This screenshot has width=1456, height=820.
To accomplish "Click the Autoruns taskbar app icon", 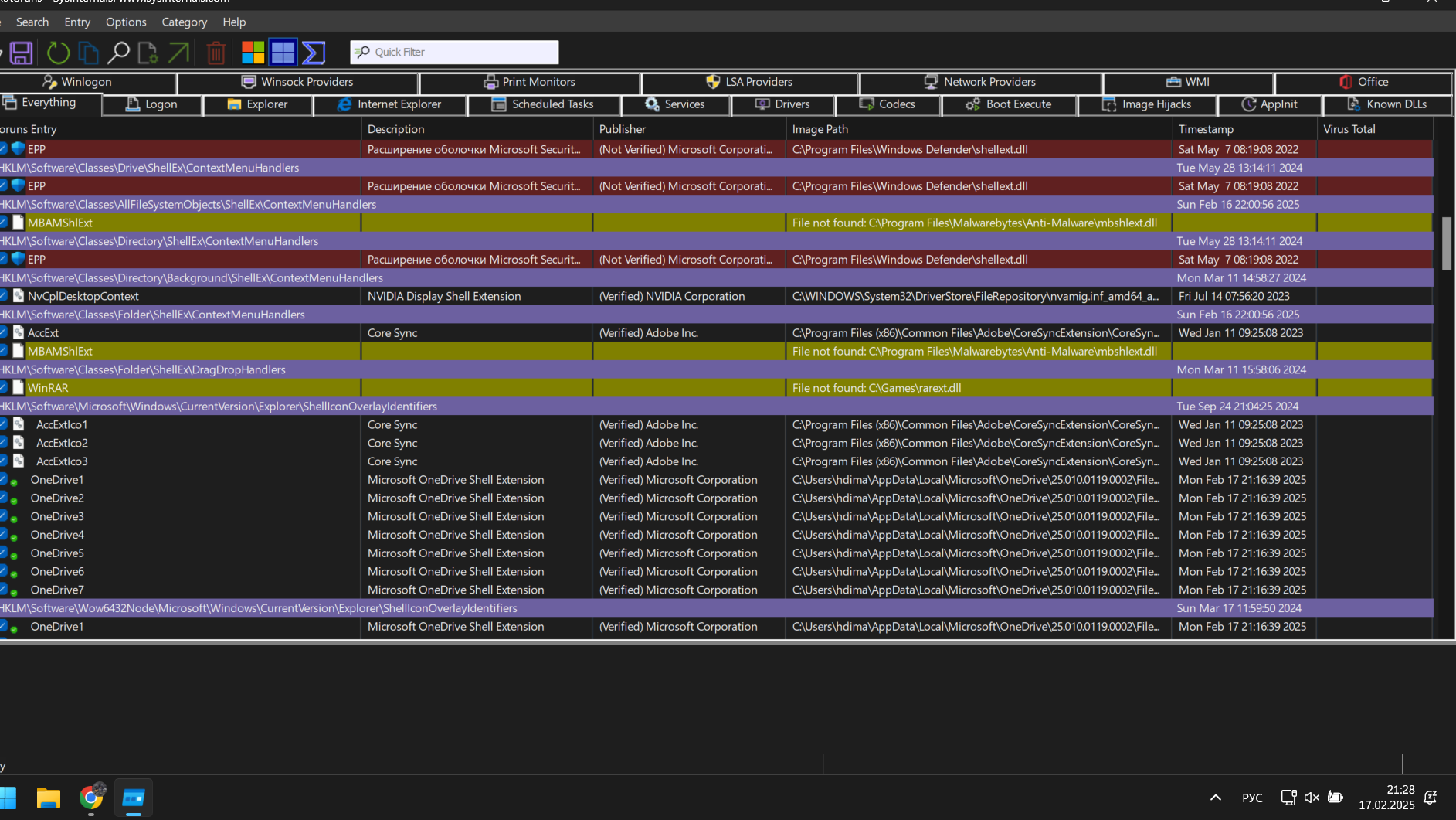I will [134, 798].
